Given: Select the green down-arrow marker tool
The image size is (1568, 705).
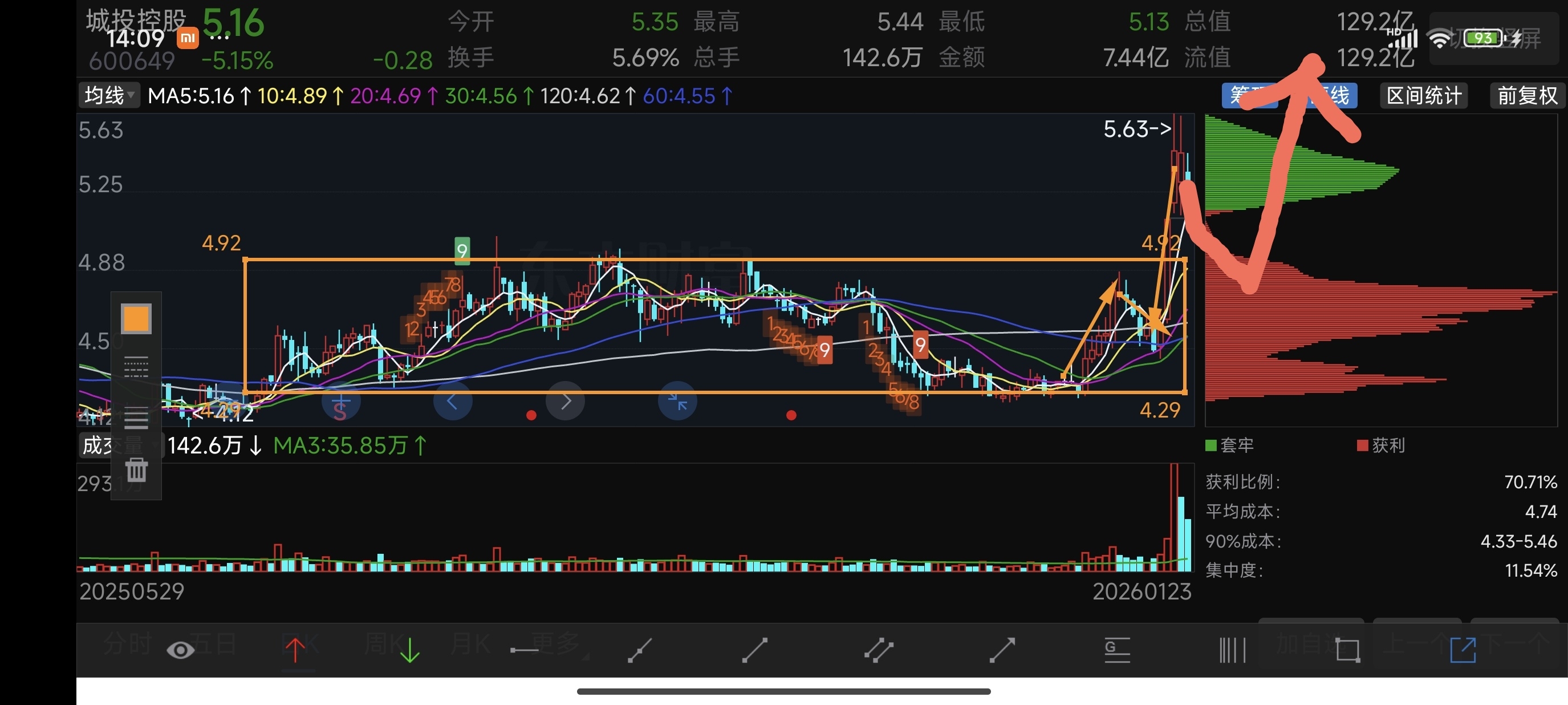Looking at the screenshot, I should coord(409,650).
